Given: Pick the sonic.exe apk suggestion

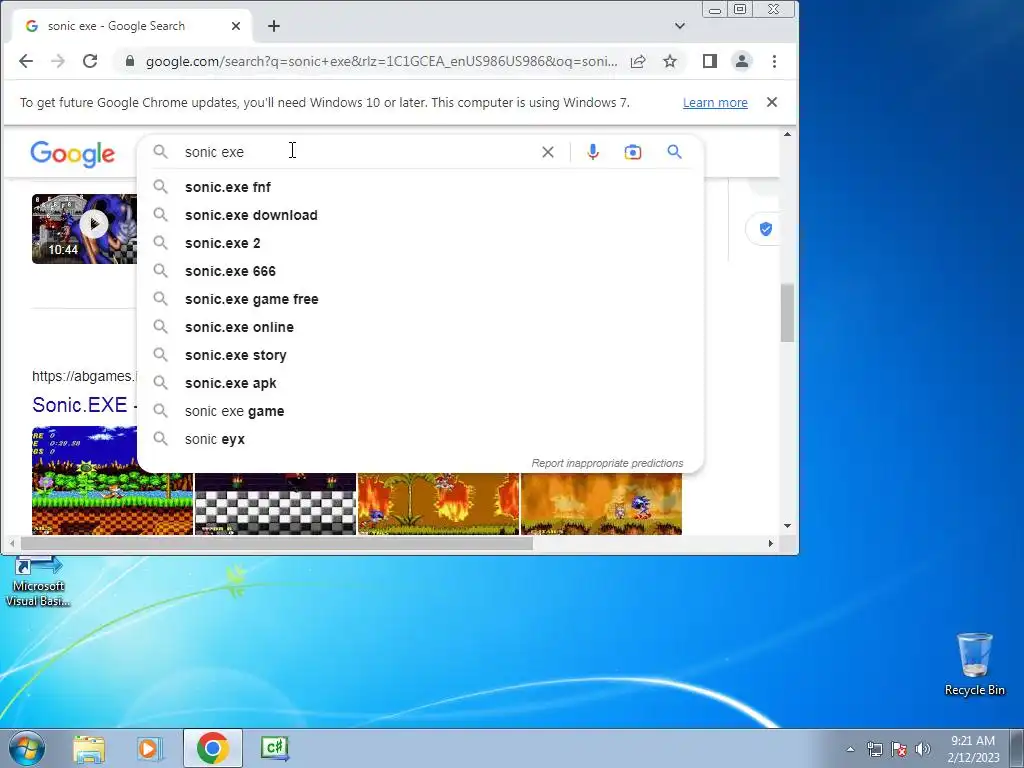Looking at the screenshot, I should coord(421,384).
